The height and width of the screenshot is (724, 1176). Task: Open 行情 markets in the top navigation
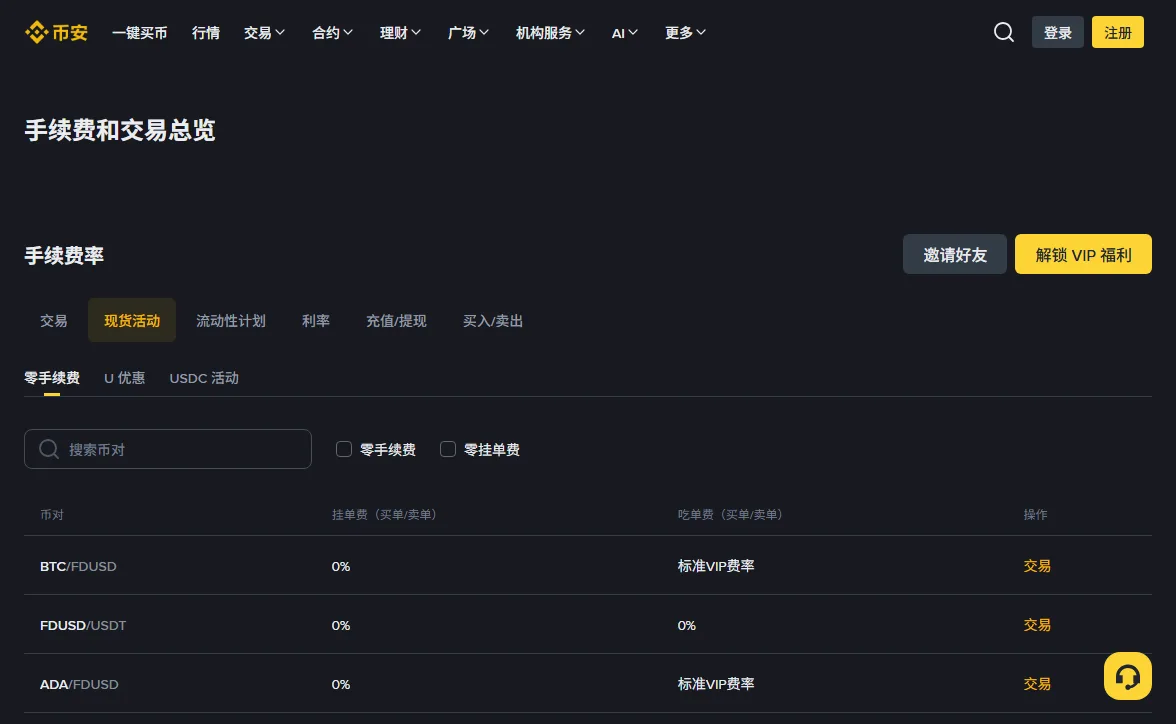(206, 33)
